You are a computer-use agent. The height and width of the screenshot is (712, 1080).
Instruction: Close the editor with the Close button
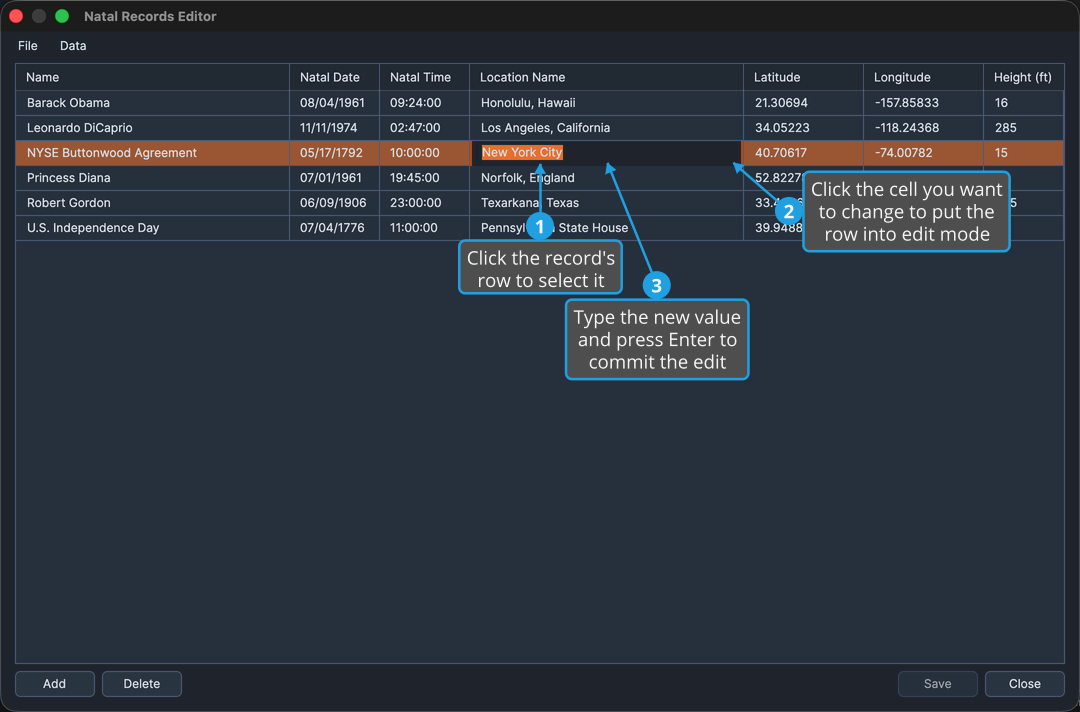1025,684
